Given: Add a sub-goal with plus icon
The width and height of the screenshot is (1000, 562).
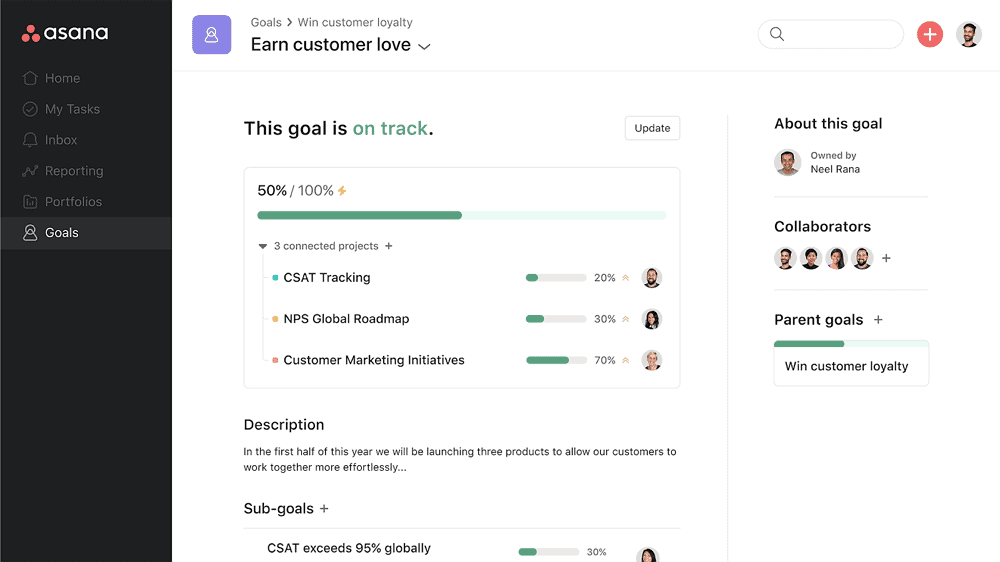Looking at the screenshot, I should coord(324,508).
